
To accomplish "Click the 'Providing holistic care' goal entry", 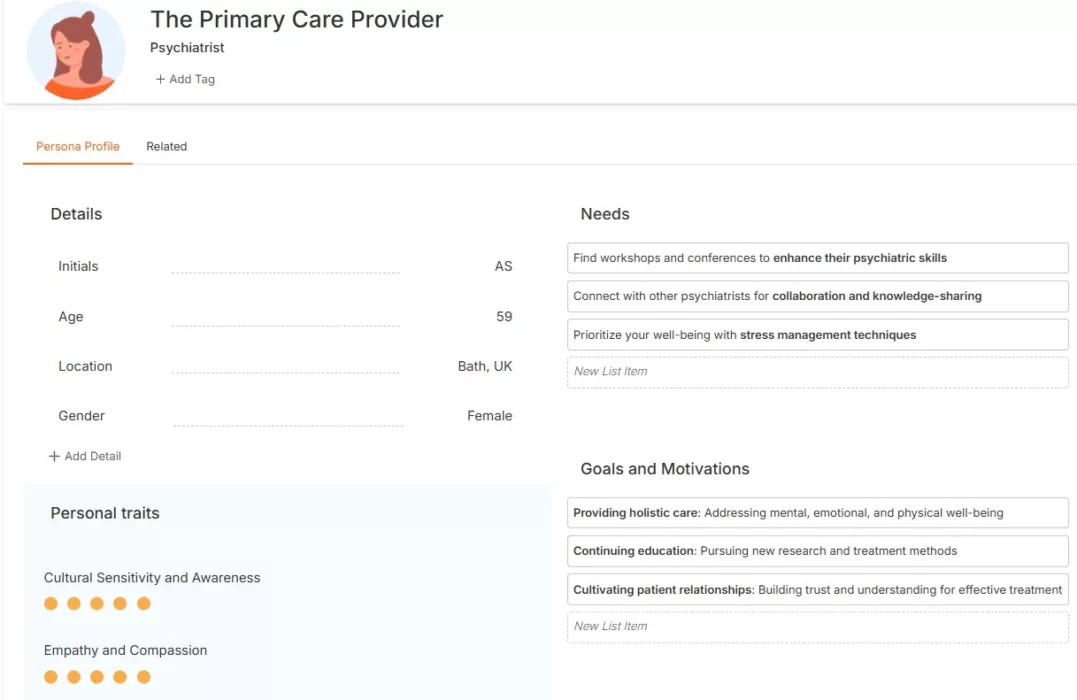I will coord(817,512).
